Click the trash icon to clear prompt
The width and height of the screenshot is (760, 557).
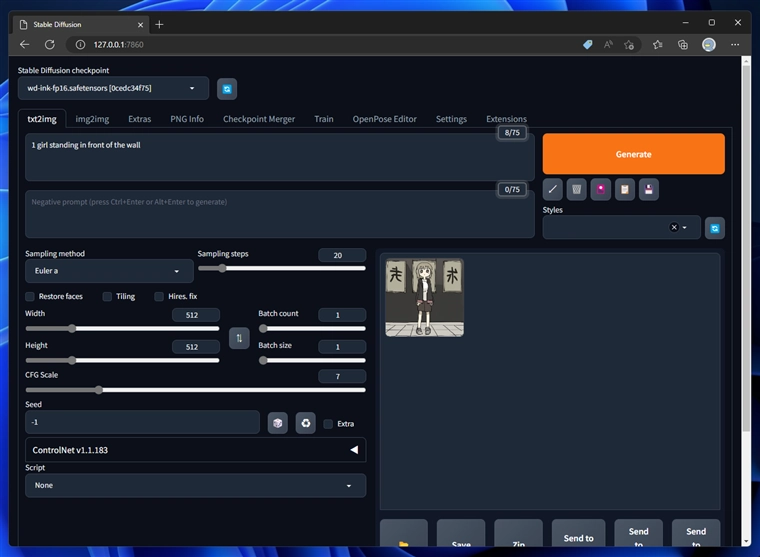point(576,189)
